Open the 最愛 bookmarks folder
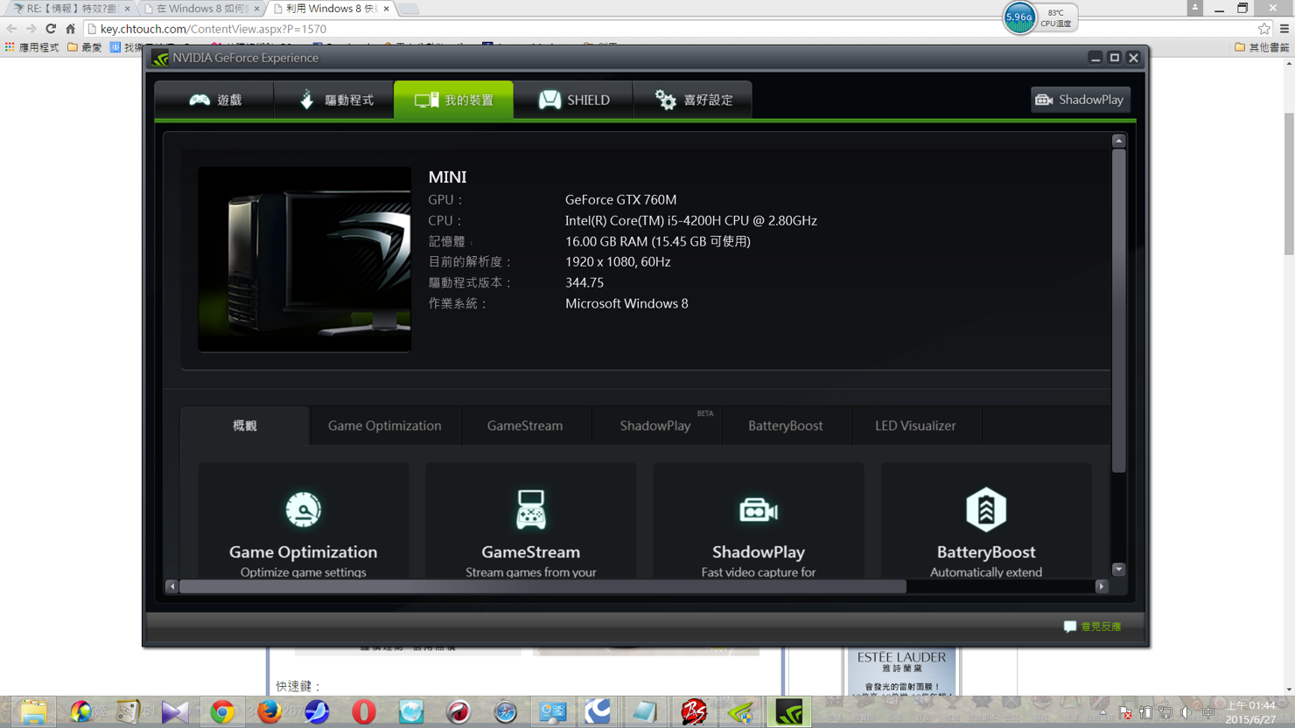This screenshot has height=728, width=1295. 85,47
